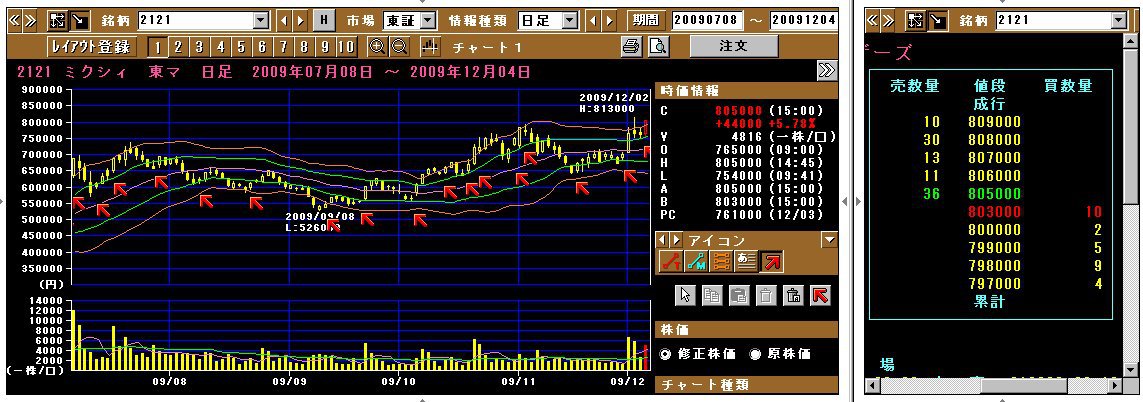Switch to layout tab 10
This screenshot has height=402, width=1143.
pyautogui.click(x=346, y=47)
